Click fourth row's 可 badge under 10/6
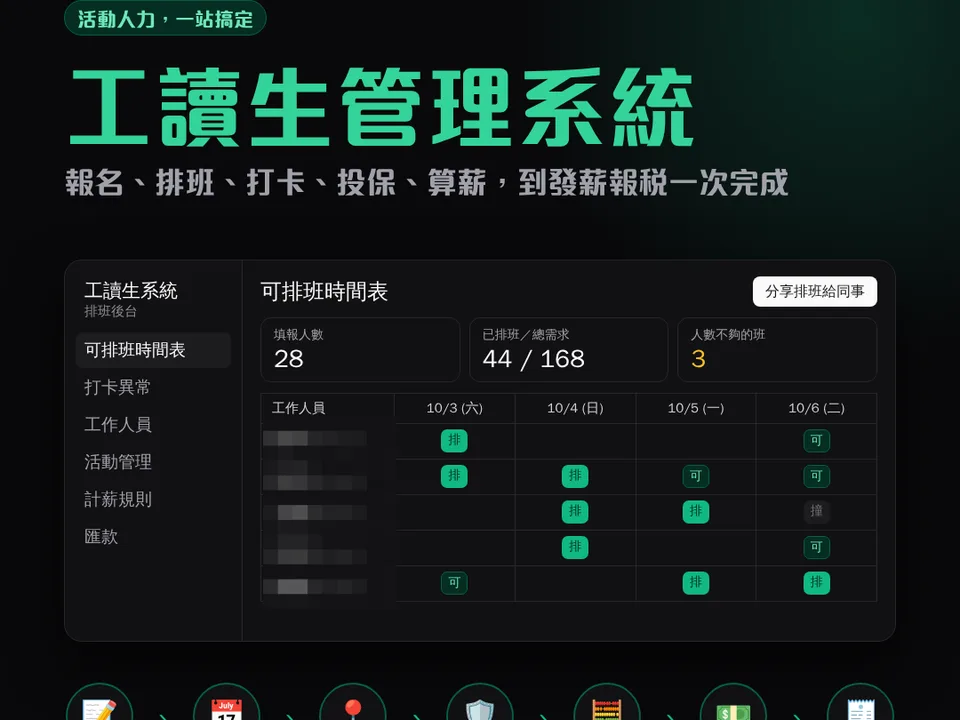This screenshot has height=720, width=960. (x=816, y=547)
